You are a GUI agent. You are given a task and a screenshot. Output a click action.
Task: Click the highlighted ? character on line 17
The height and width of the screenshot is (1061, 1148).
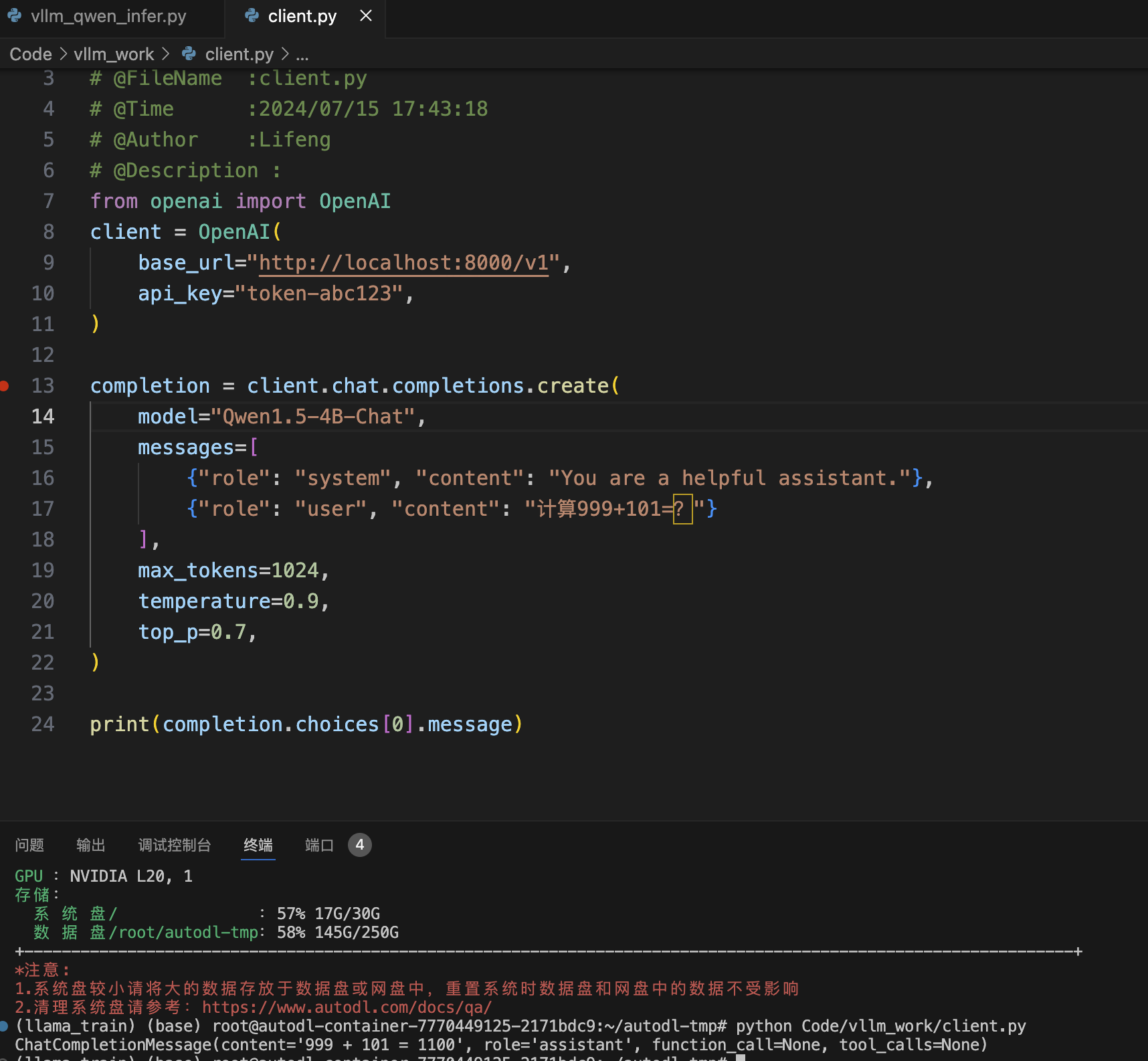[682, 508]
